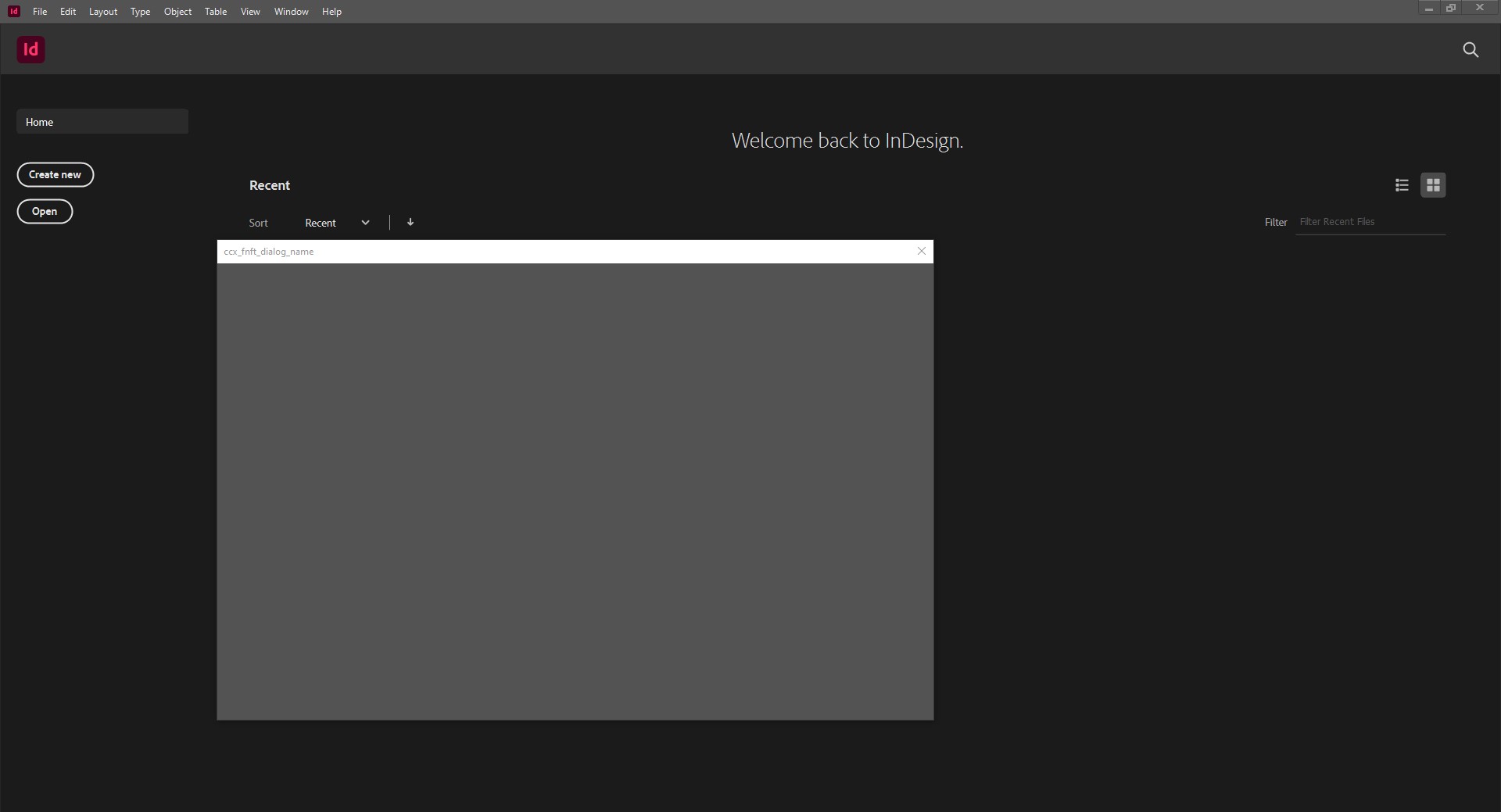Open the Layout menu
Viewport: 1501px width, 812px height.
pos(103,12)
